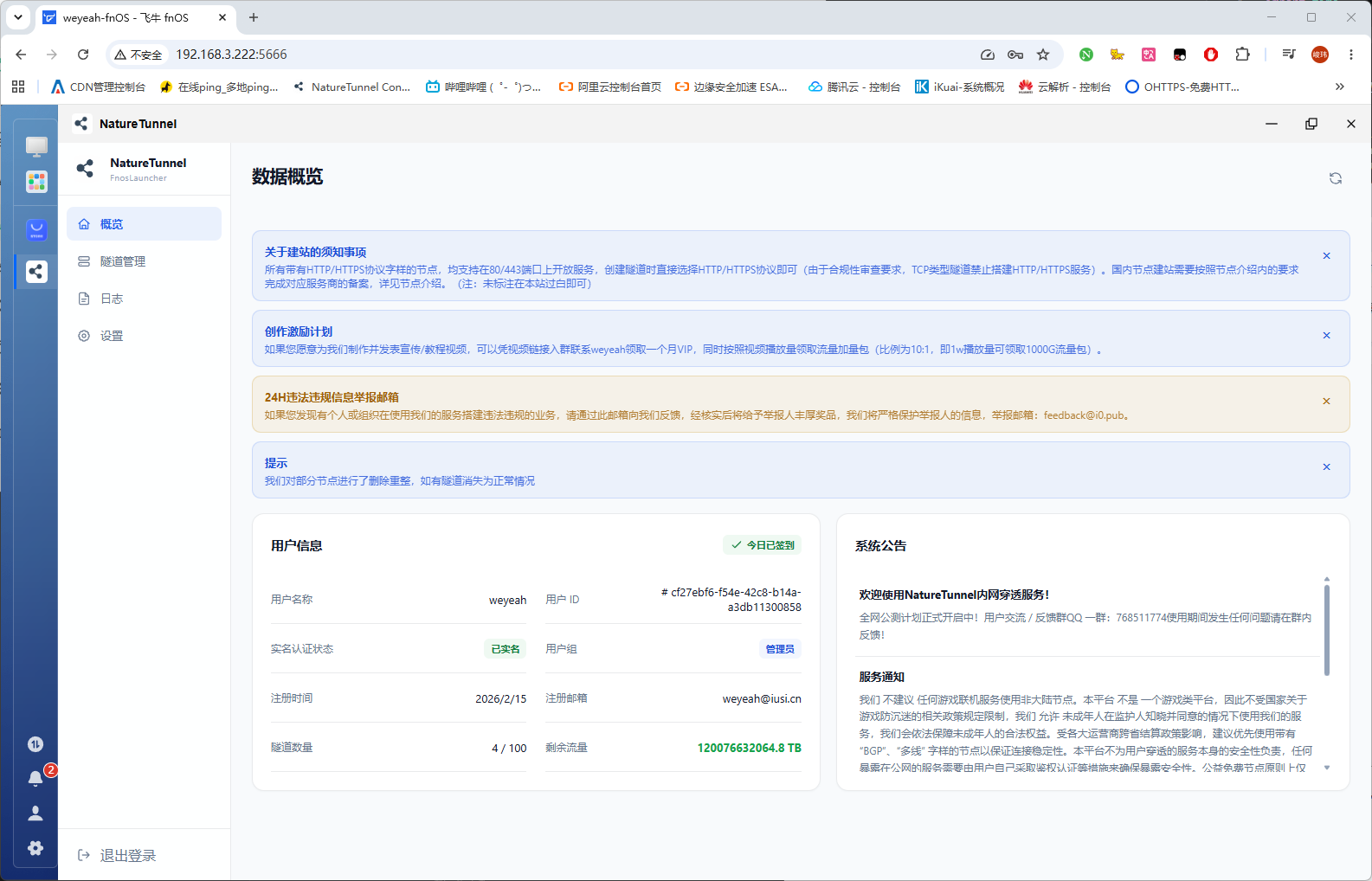This screenshot has width=1372, height=881.
Task: Click the announcement scroll down arrow
Action: point(1326,768)
